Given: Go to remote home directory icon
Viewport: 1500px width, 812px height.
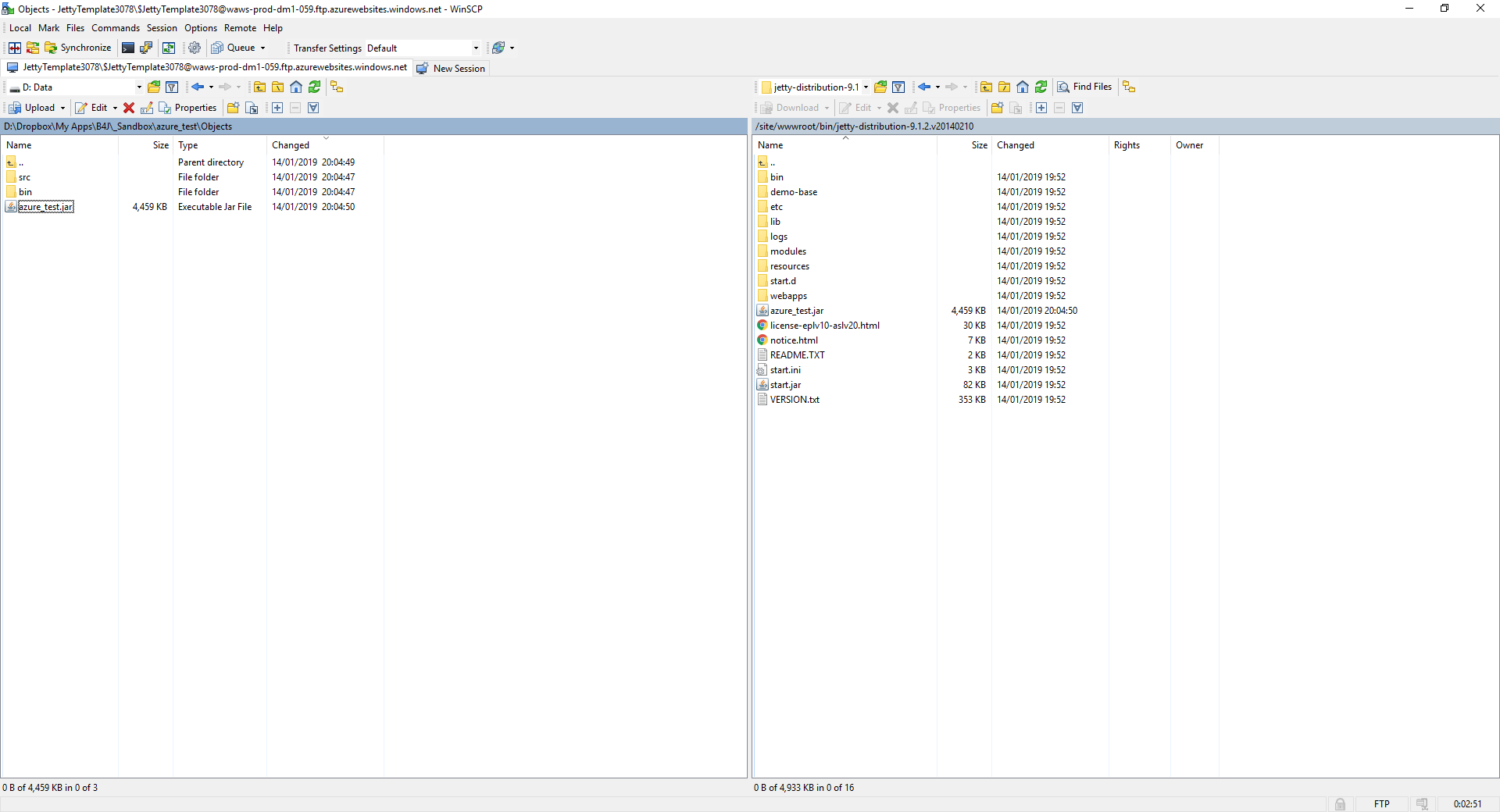Looking at the screenshot, I should click(x=1023, y=87).
